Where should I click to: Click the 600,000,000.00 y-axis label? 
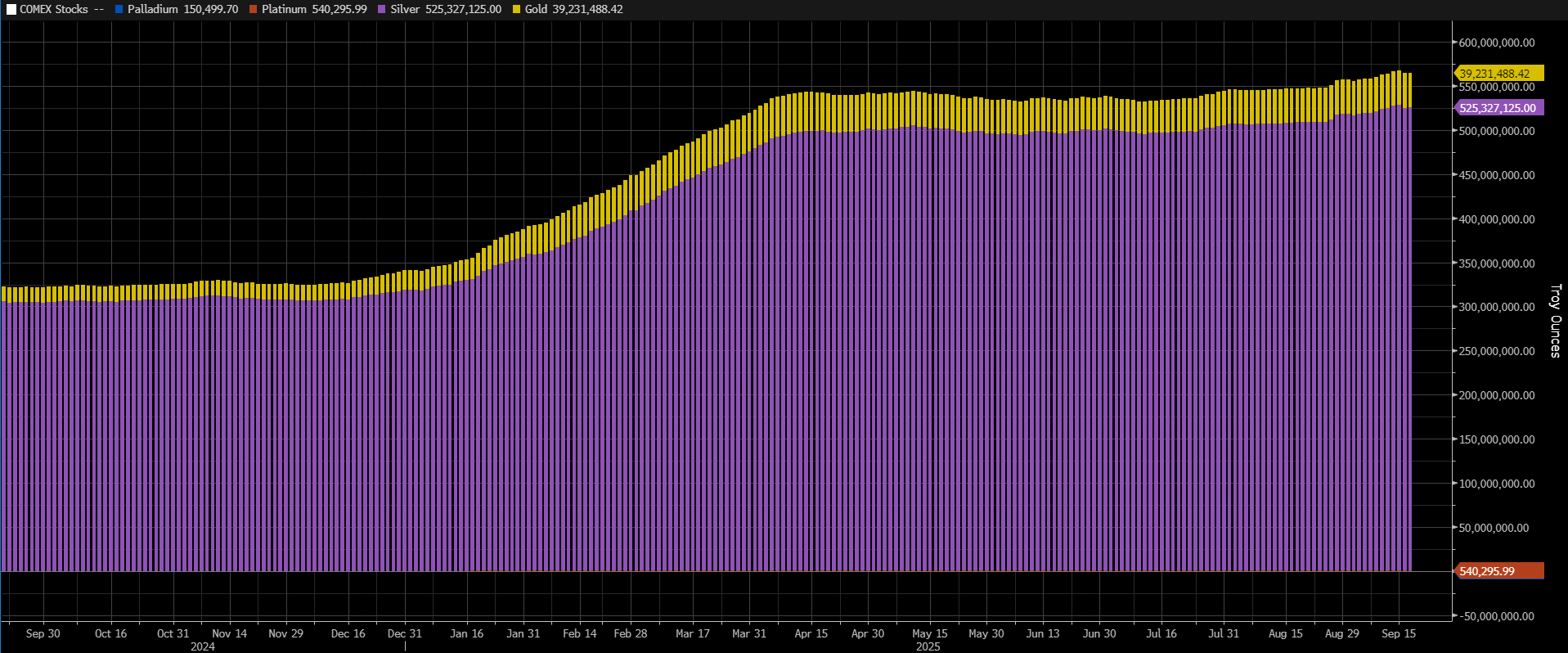pyautogui.click(x=1497, y=43)
